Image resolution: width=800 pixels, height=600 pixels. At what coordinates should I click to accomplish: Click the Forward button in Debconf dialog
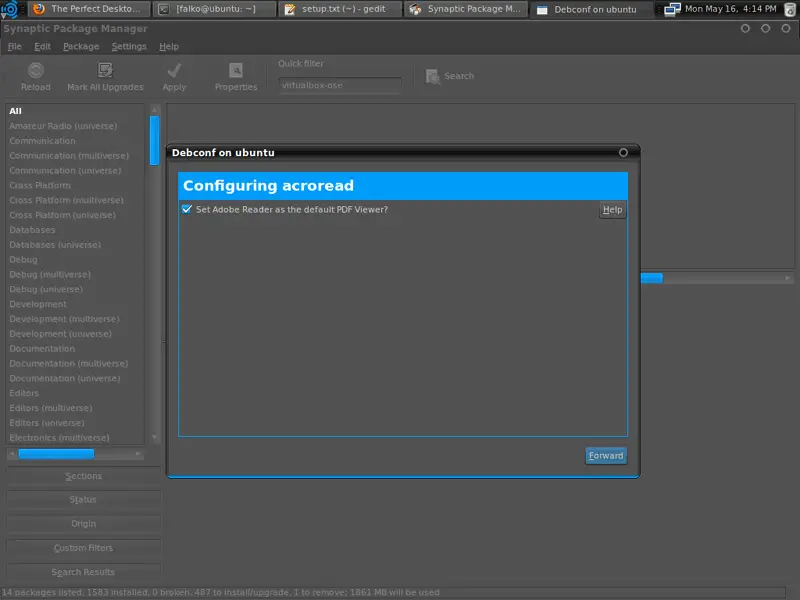606,456
